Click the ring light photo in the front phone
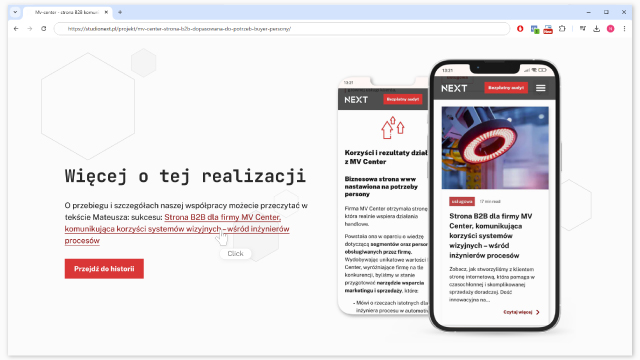640x360 pixels. [x=495, y=148]
